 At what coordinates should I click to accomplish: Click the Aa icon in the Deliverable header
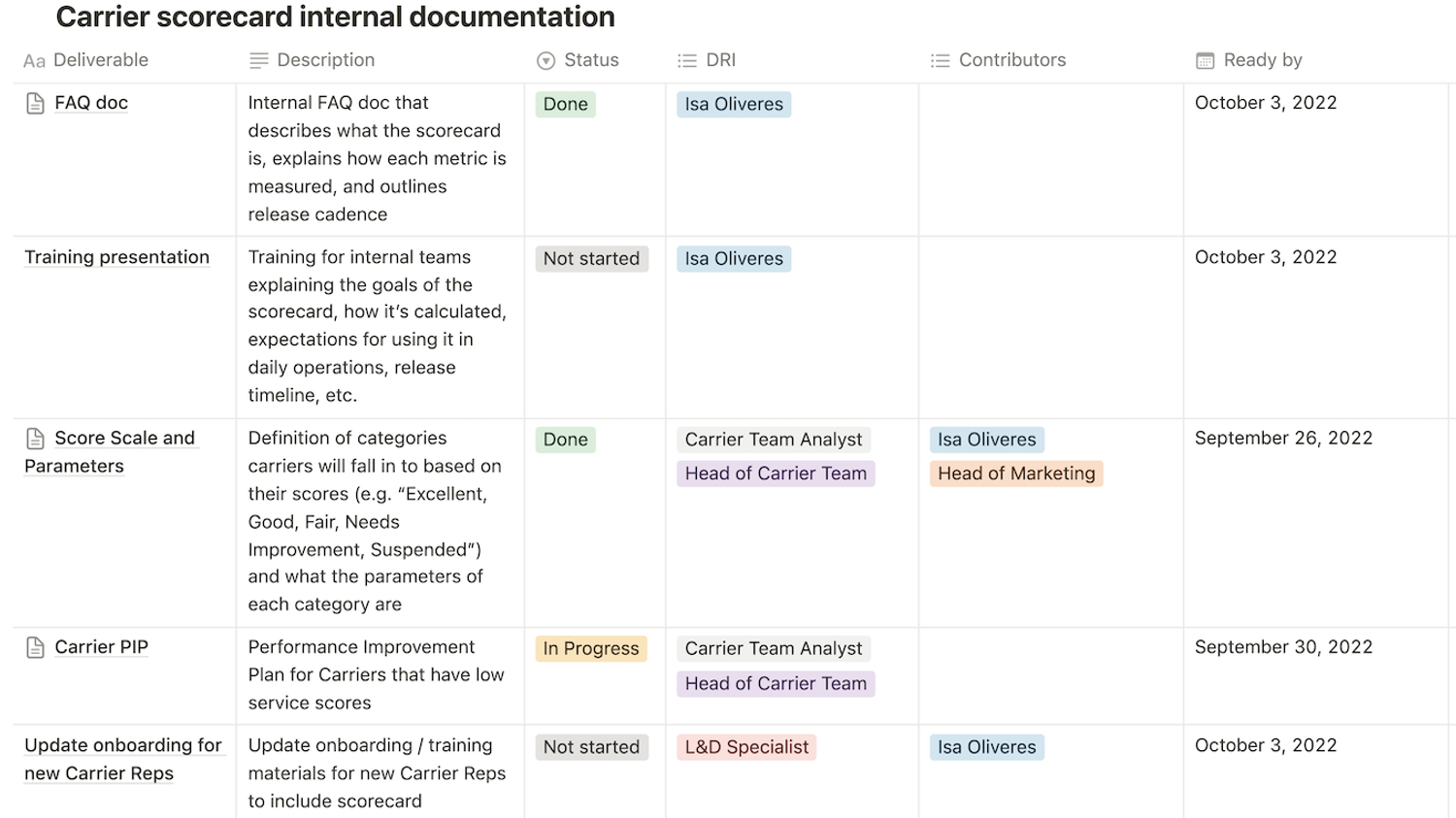(x=34, y=59)
